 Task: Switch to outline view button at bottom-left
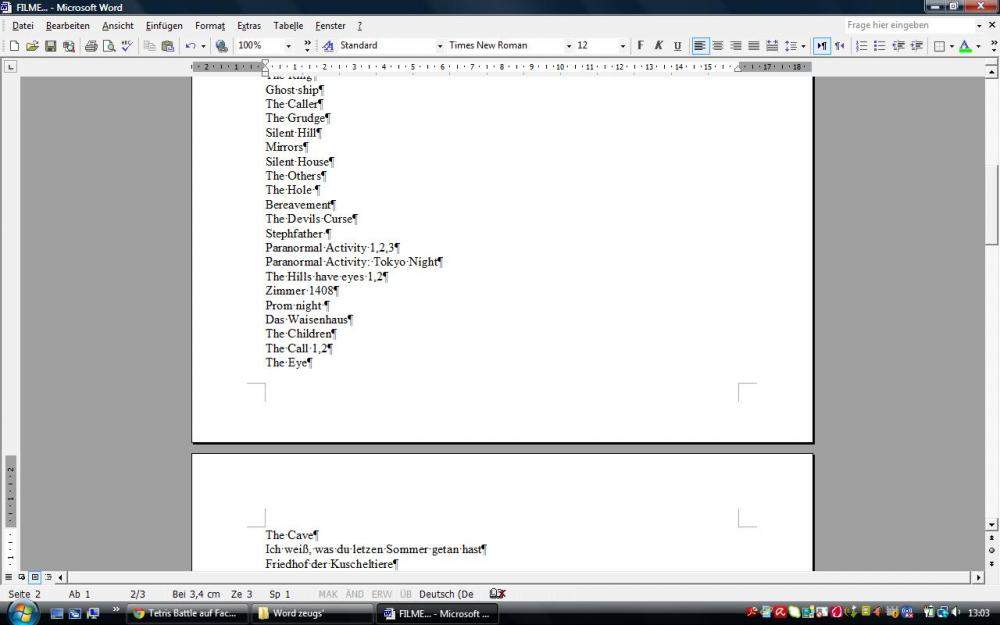[48, 577]
